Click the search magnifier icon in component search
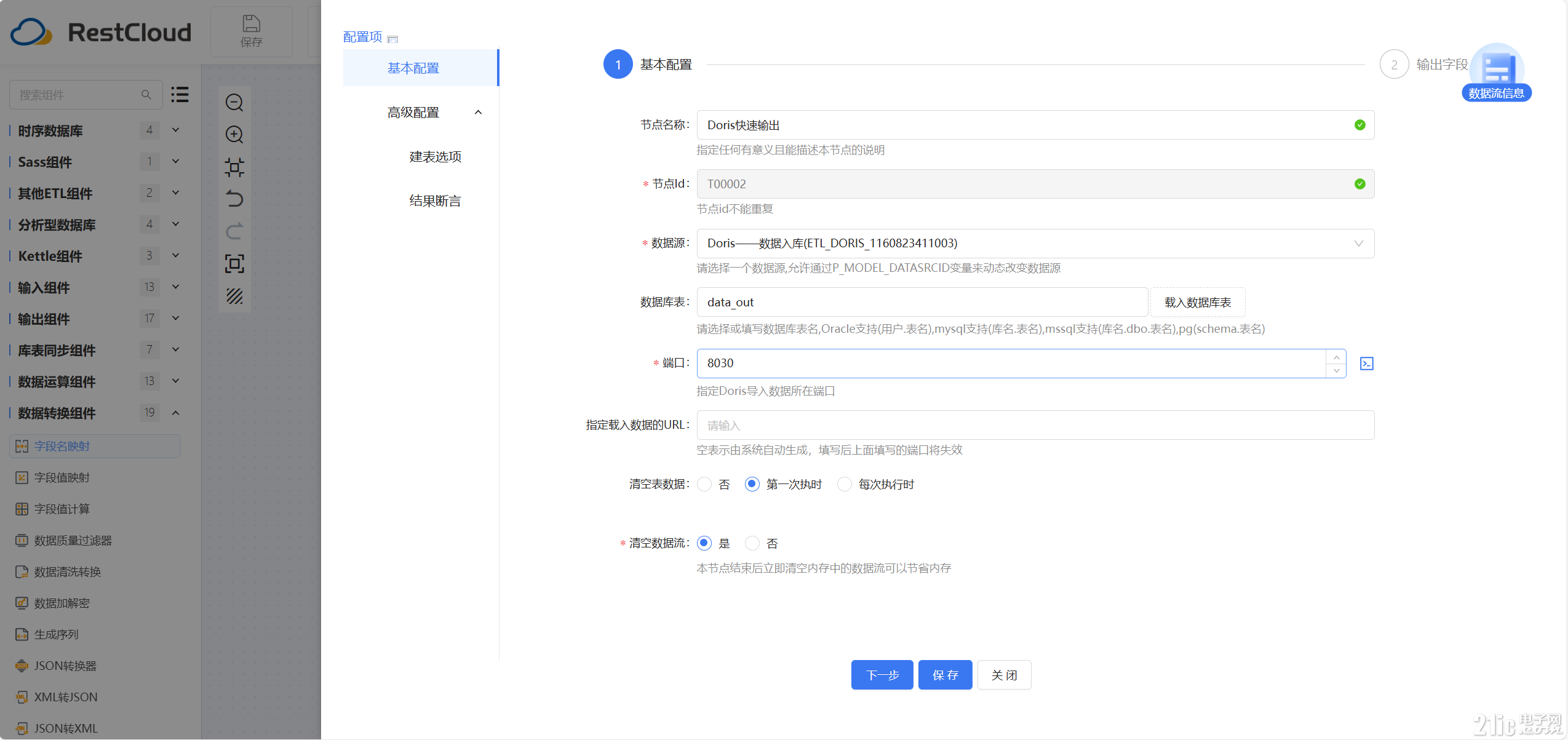The image size is (1568, 740). pos(146,95)
